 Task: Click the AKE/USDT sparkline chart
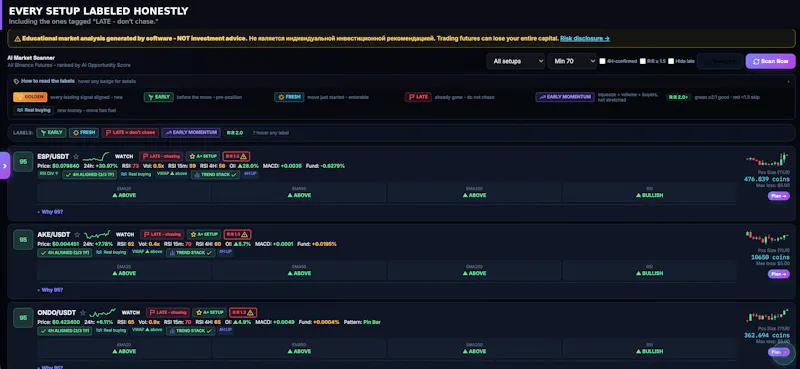tap(97, 234)
